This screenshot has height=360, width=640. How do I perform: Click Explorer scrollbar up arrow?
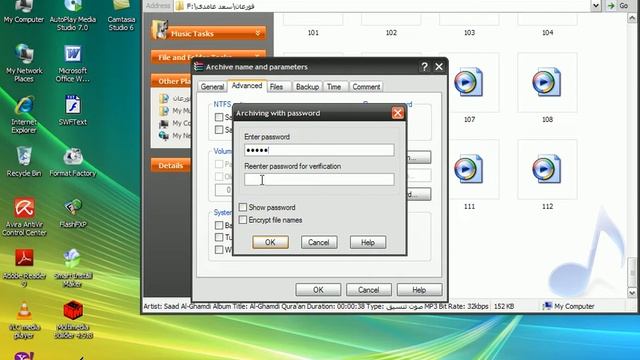tap(632, 18)
